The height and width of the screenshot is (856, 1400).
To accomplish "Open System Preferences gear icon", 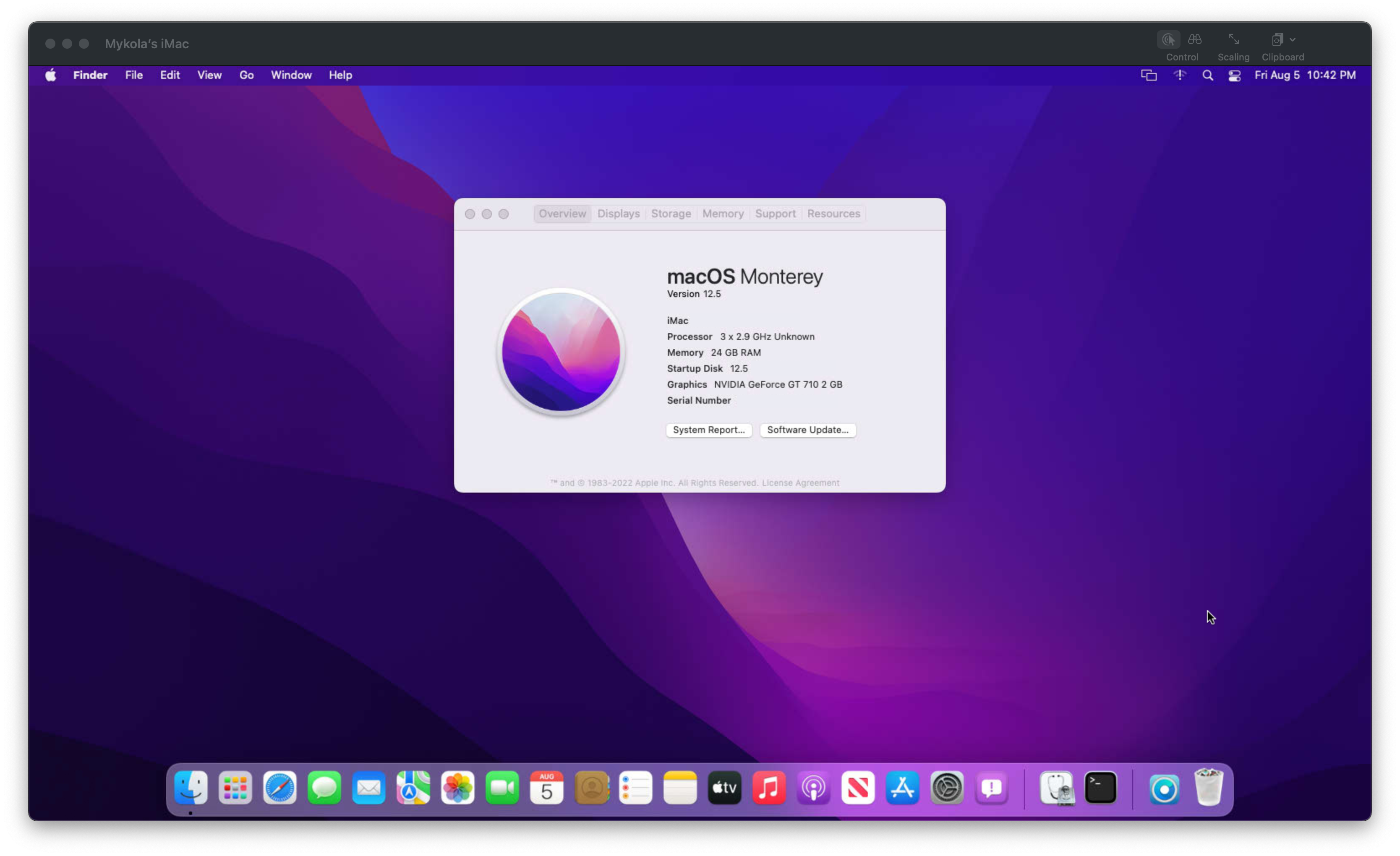I will pyautogui.click(x=947, y=788).
